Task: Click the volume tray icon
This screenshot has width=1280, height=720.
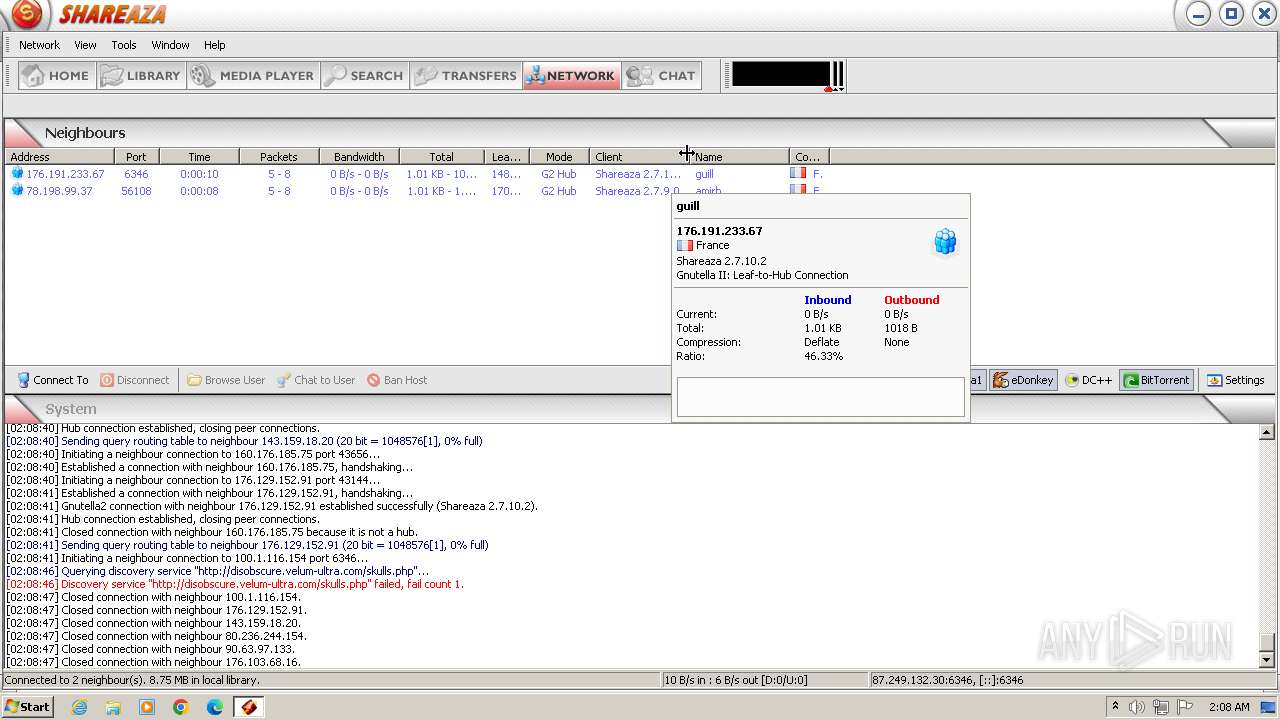Action: click(1137, 707)
